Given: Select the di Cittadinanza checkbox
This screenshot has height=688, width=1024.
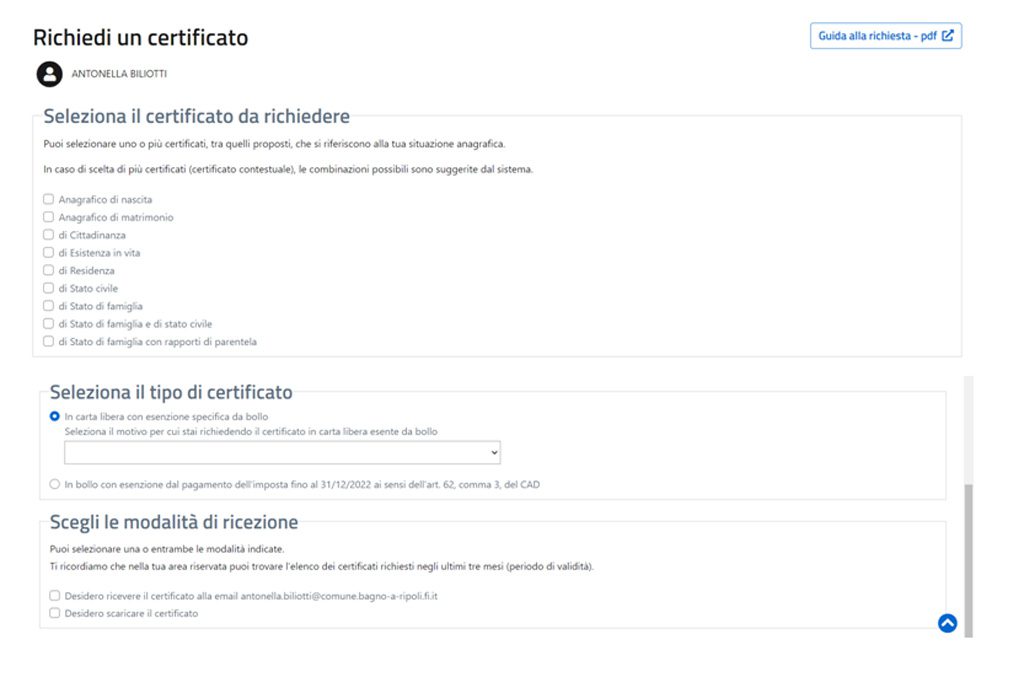Looking at the screenshot, I should click(48, 234).
